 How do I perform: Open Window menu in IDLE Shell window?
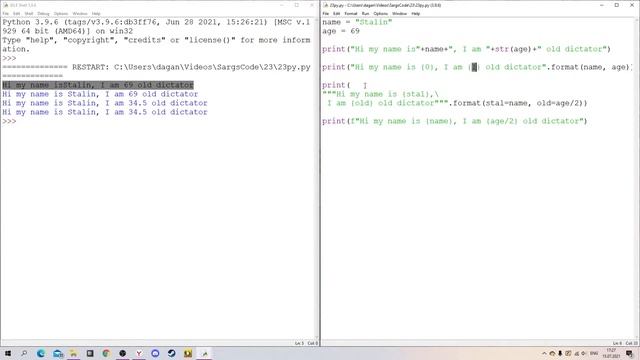coord(80,13)
